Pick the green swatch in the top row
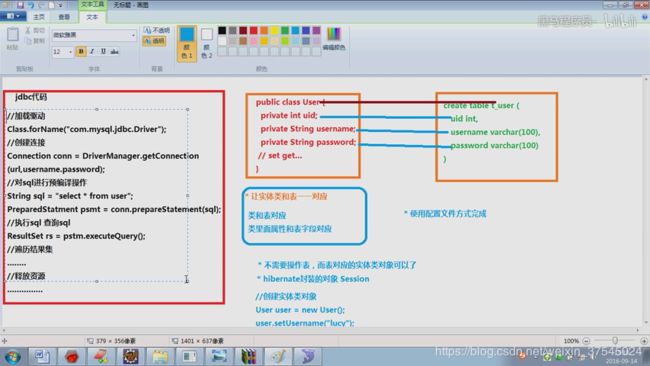Image resolution: width=650 pixels, height=366 pixels. pos(285,30)
